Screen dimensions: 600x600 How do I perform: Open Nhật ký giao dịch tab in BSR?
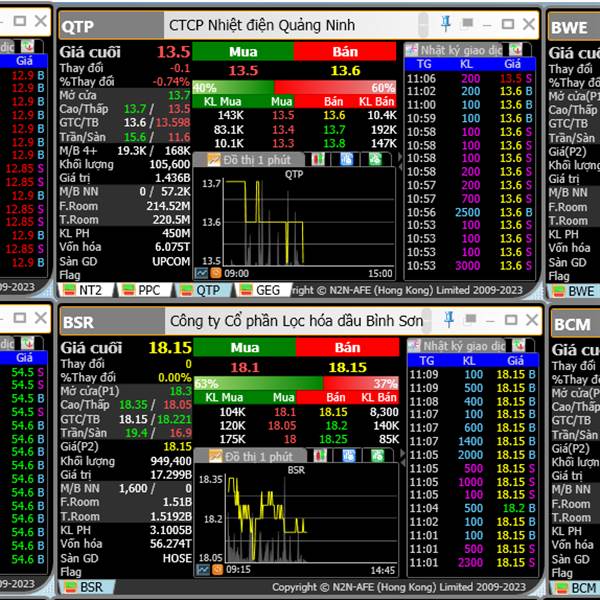pos(457,346)
